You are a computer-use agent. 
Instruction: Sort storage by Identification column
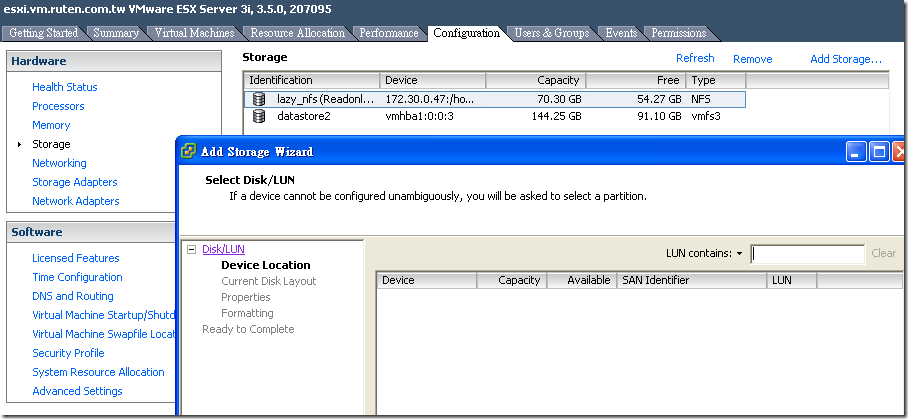pos(312,80)
